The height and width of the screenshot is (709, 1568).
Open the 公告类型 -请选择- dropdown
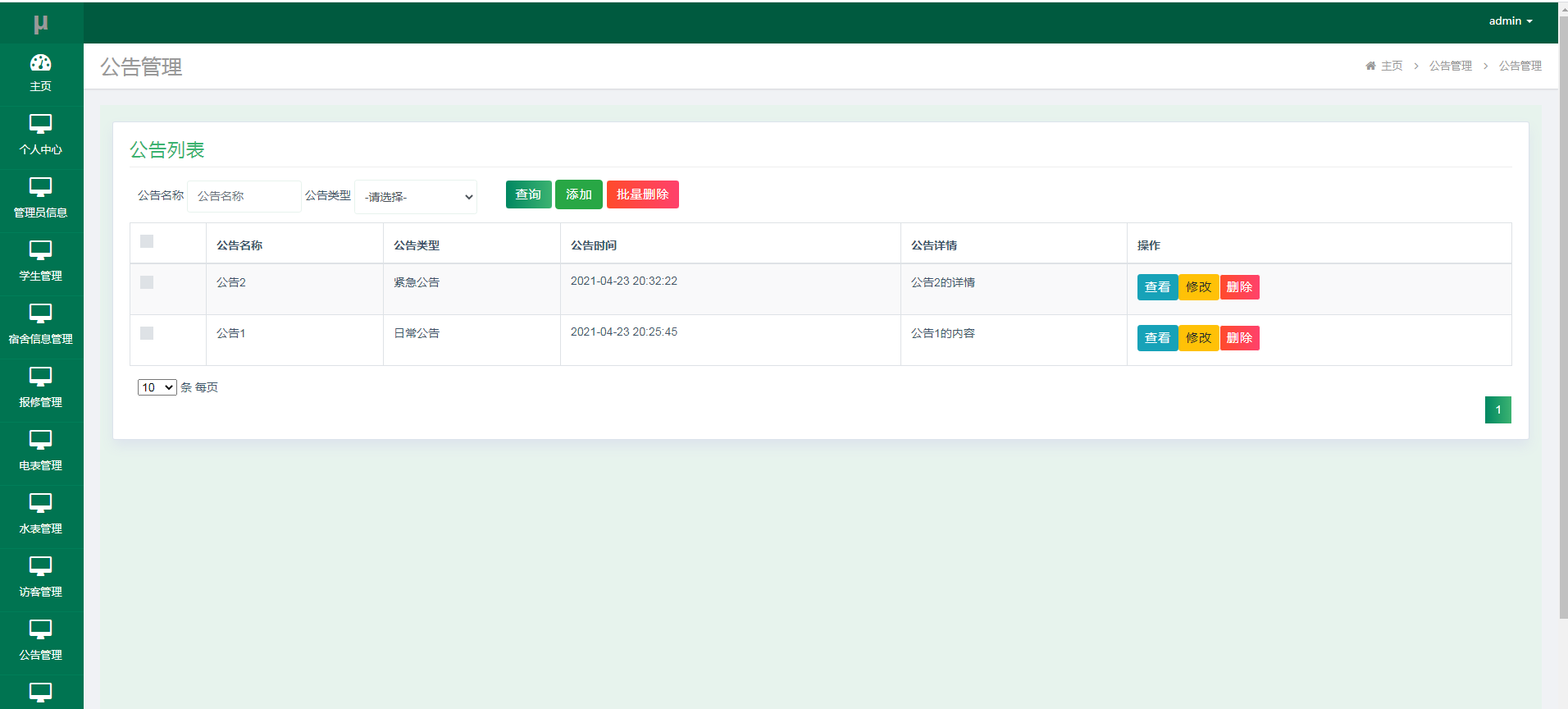click(x=416, y=197)
